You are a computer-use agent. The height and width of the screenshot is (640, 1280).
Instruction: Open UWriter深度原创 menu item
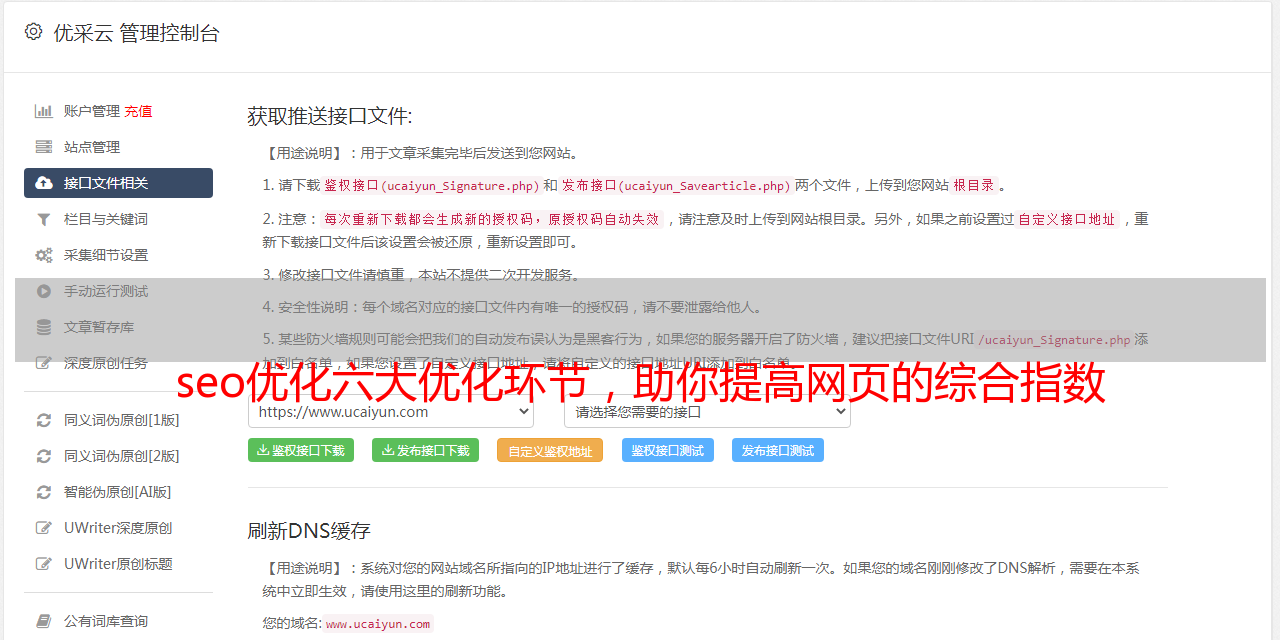pos(118,528)
